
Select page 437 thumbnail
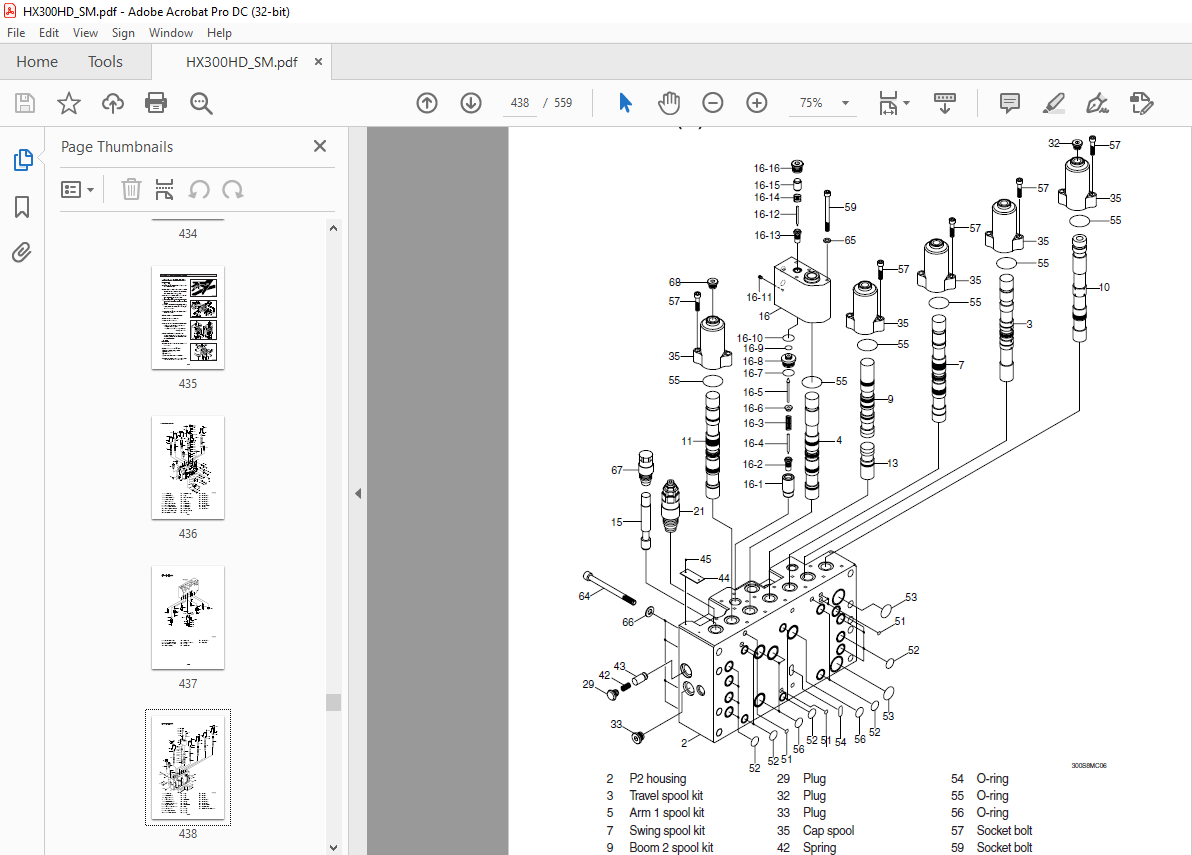click(188, 617)
